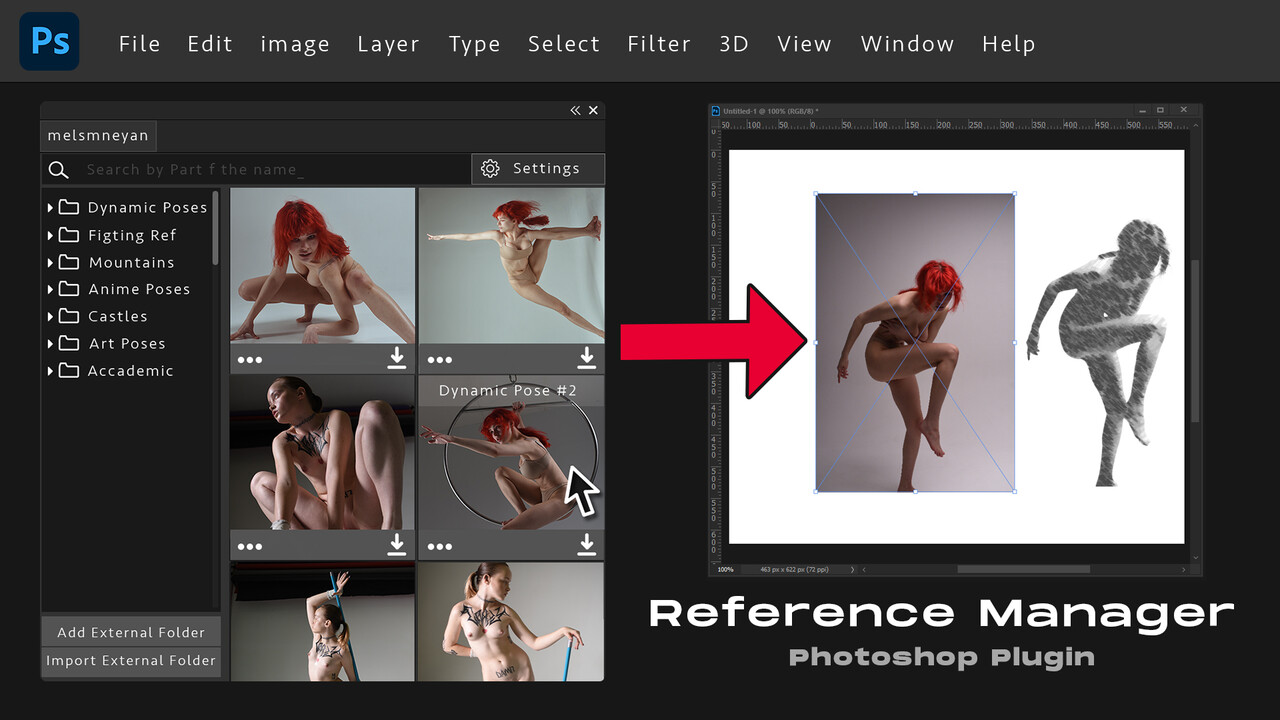Expand the Castles folder arrow
The height and width of the screenshot is (720, 1280).
tap(50, 316)
